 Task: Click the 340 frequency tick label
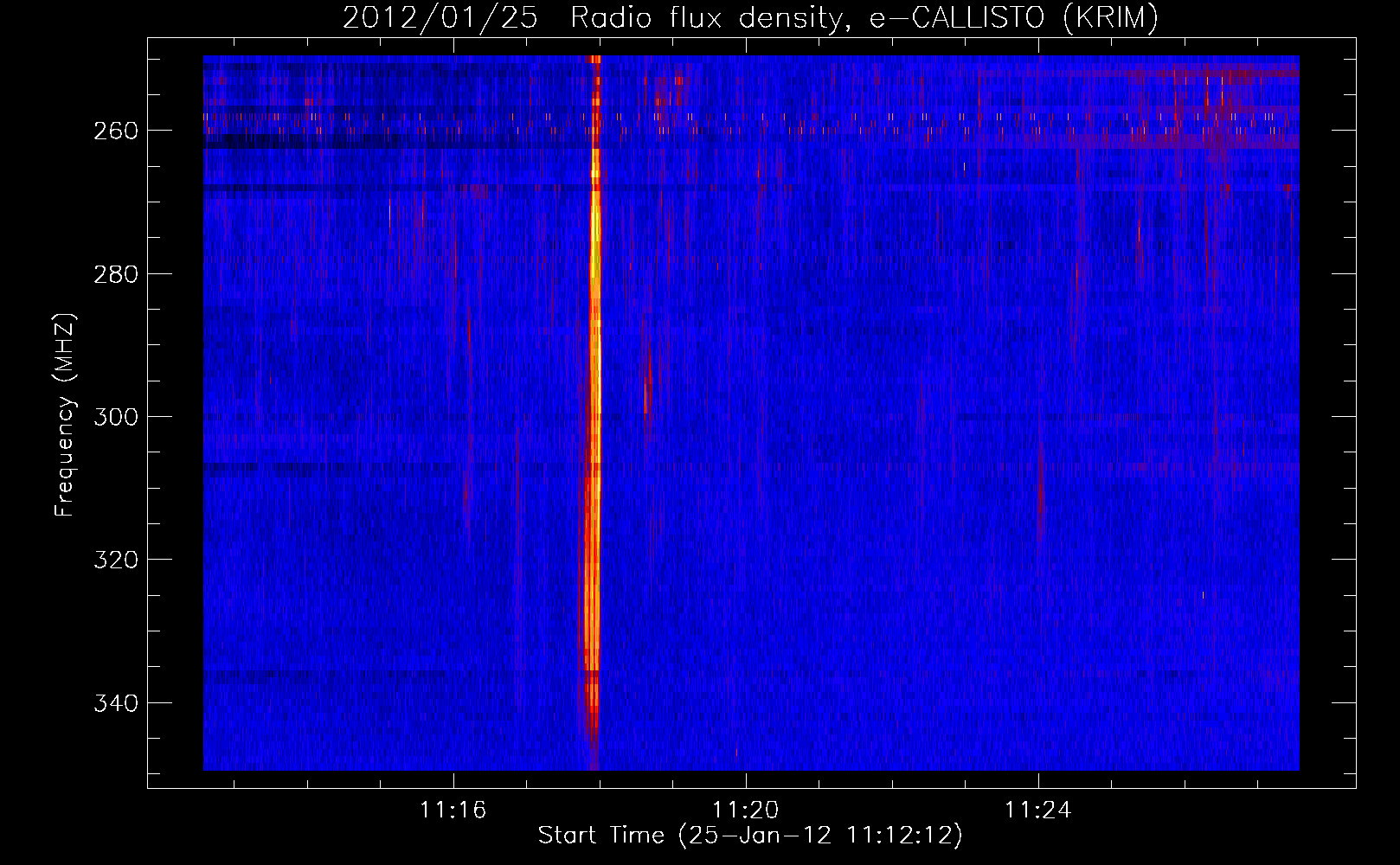[x=116, y=703]
